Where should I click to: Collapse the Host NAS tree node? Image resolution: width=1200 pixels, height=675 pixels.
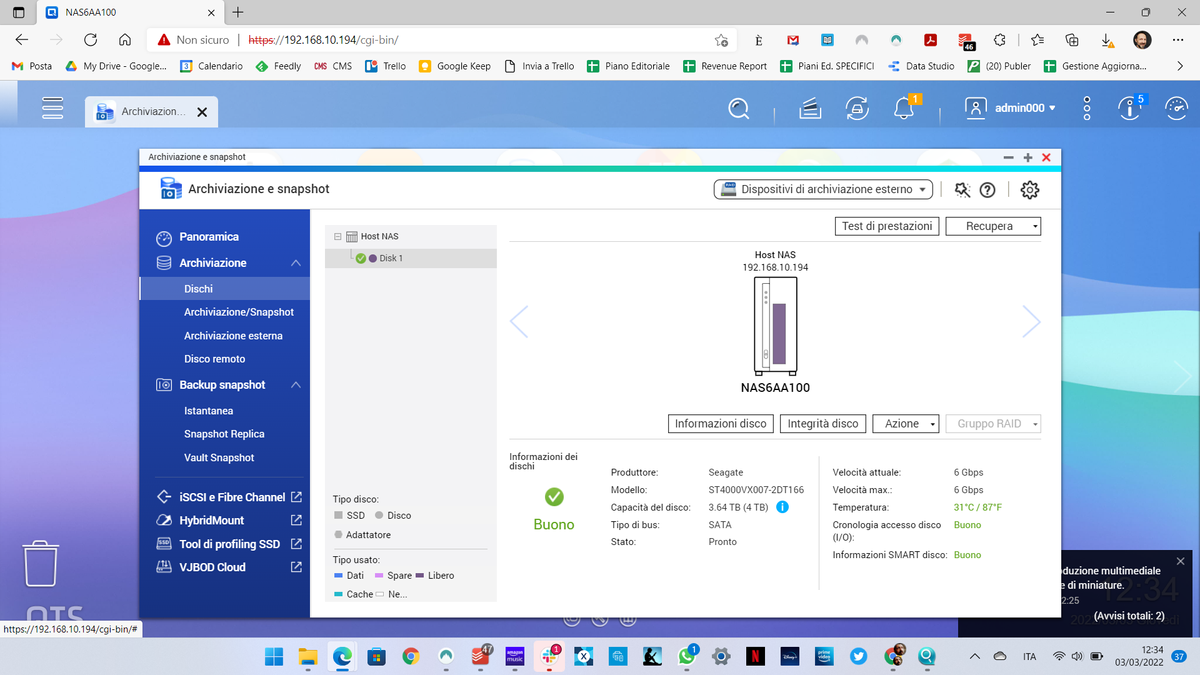337,236
